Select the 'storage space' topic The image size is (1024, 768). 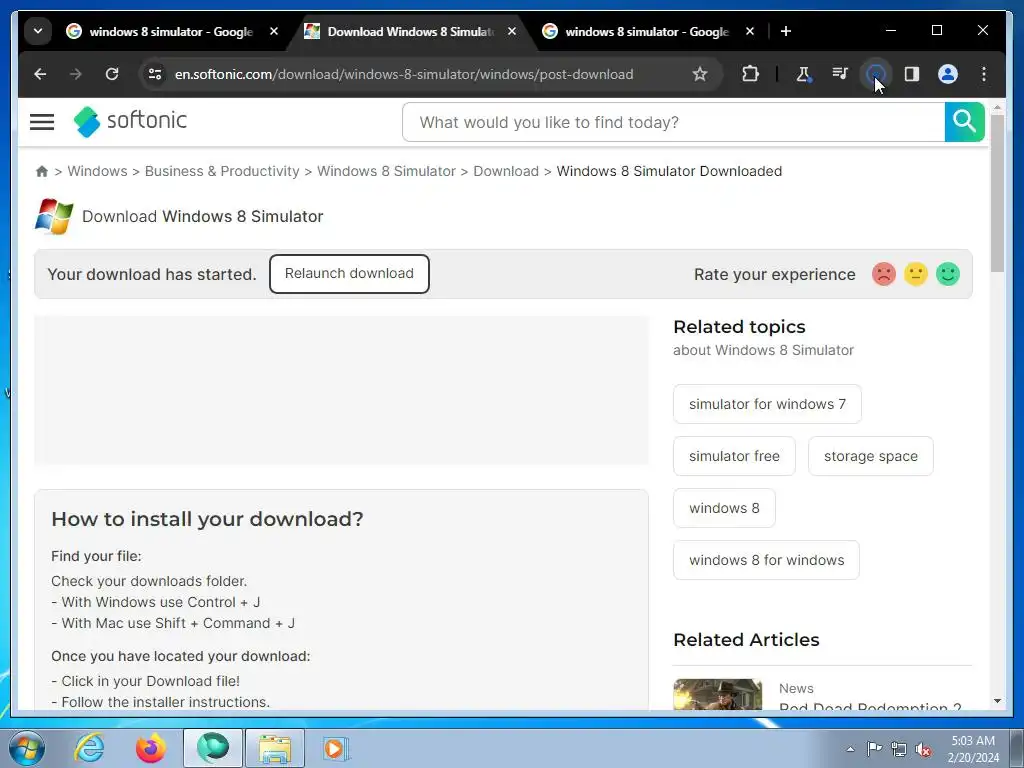[871, 456]
